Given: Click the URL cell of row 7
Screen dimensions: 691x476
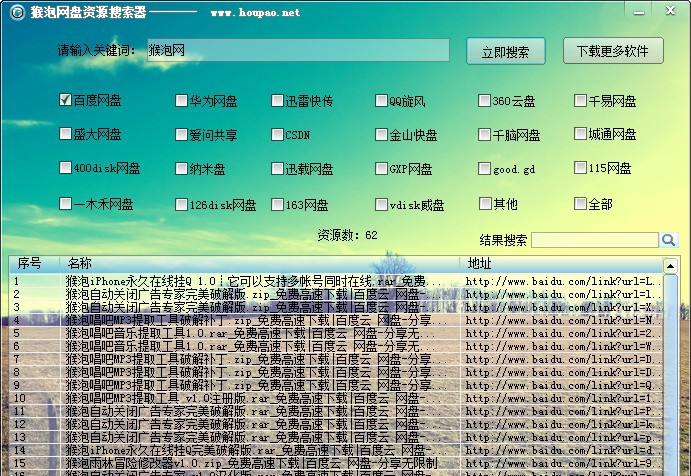Looking at the screenshot, I should coord(563,359).
